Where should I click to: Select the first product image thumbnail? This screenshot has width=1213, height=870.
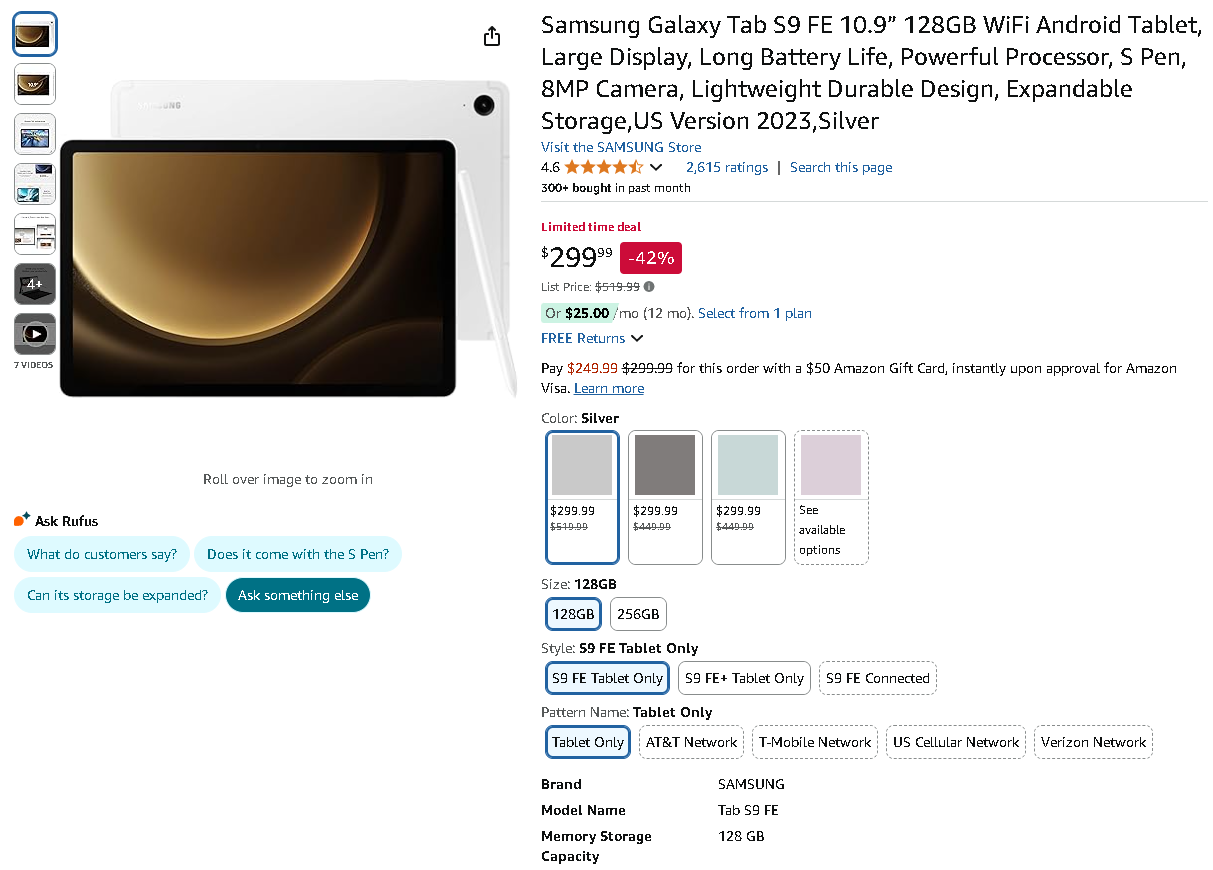(34, 33)
